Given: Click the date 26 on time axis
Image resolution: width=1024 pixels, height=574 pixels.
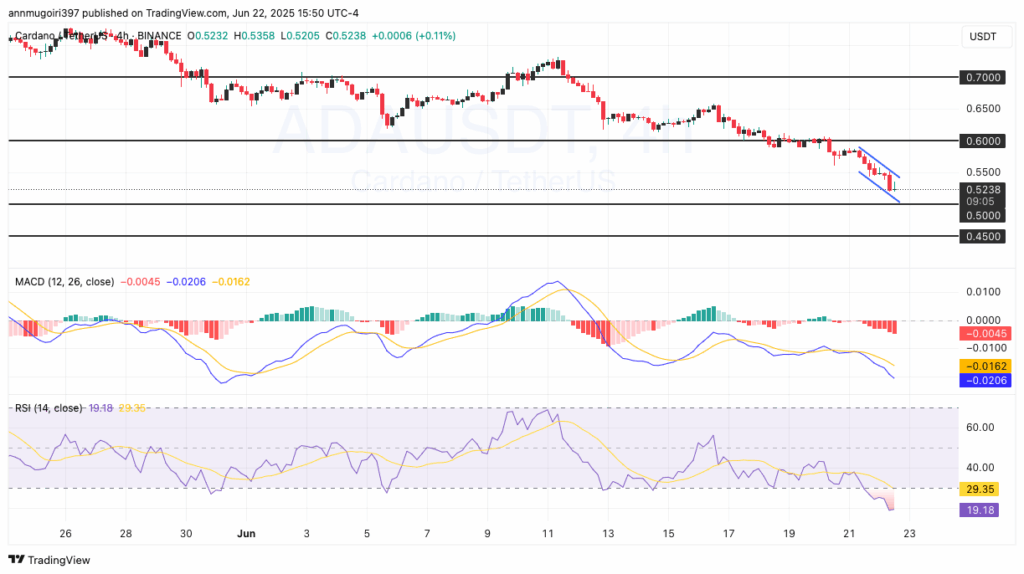Looking at the screenshot, I should 65,534.
